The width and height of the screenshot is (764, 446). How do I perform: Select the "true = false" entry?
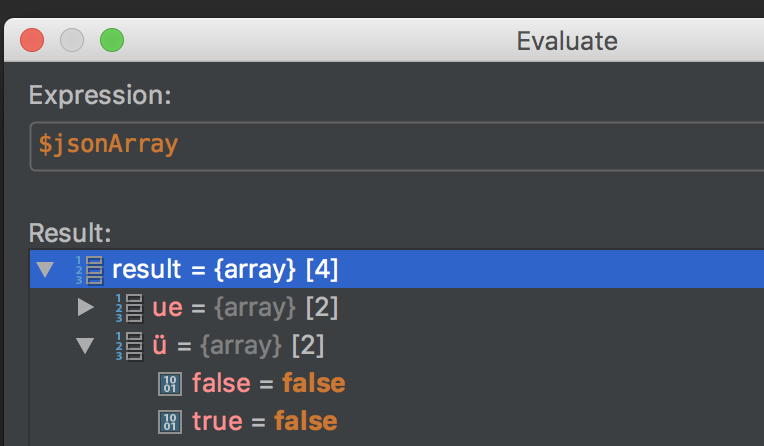(x=264, y=421)
